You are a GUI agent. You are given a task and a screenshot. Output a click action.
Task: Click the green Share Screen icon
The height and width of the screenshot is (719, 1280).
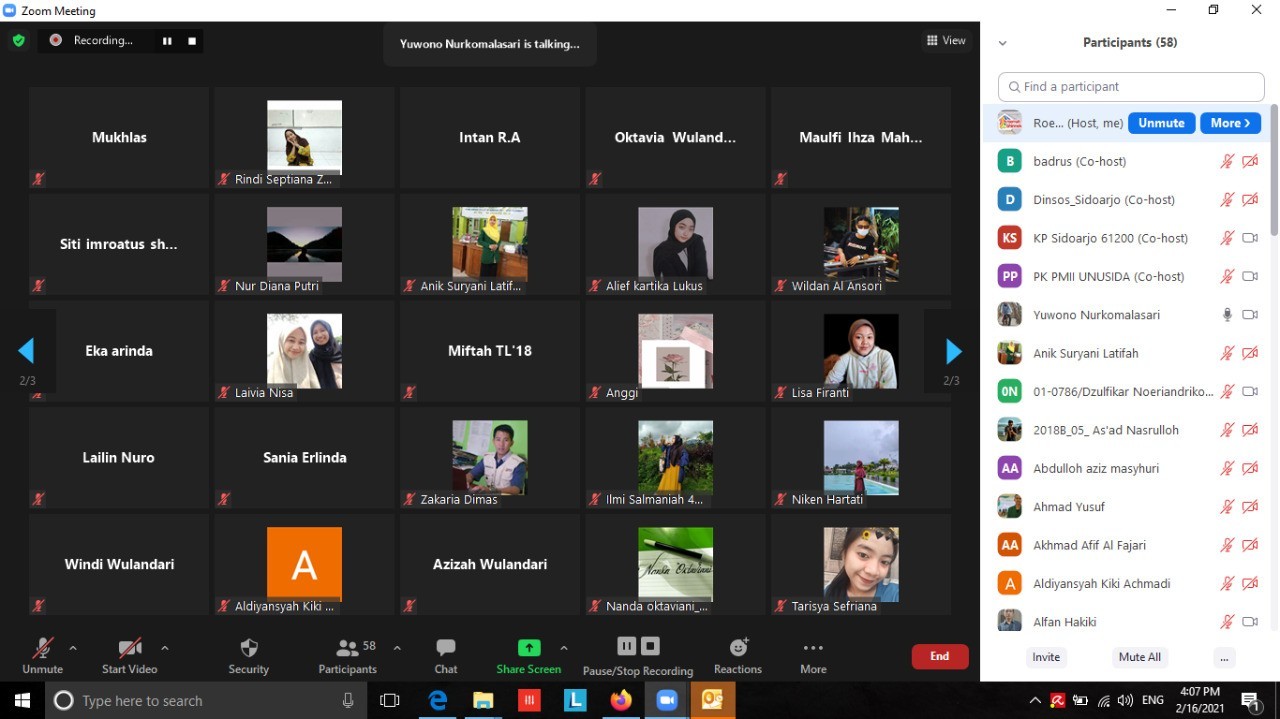tap(529, 648)
